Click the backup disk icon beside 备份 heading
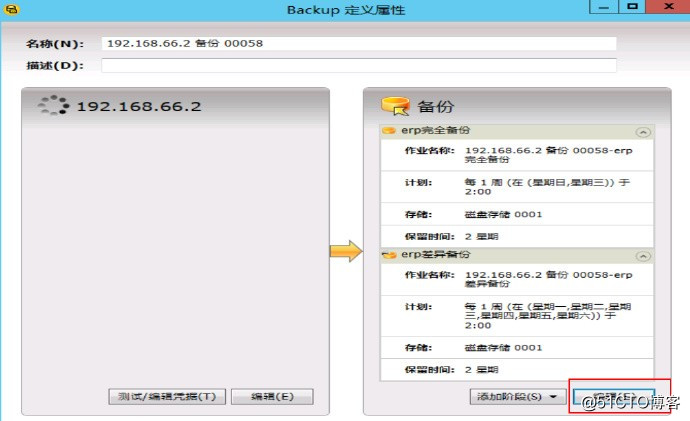Image resolution: width=690 pixels, height=421 pixels. click(x=395, y=106)
